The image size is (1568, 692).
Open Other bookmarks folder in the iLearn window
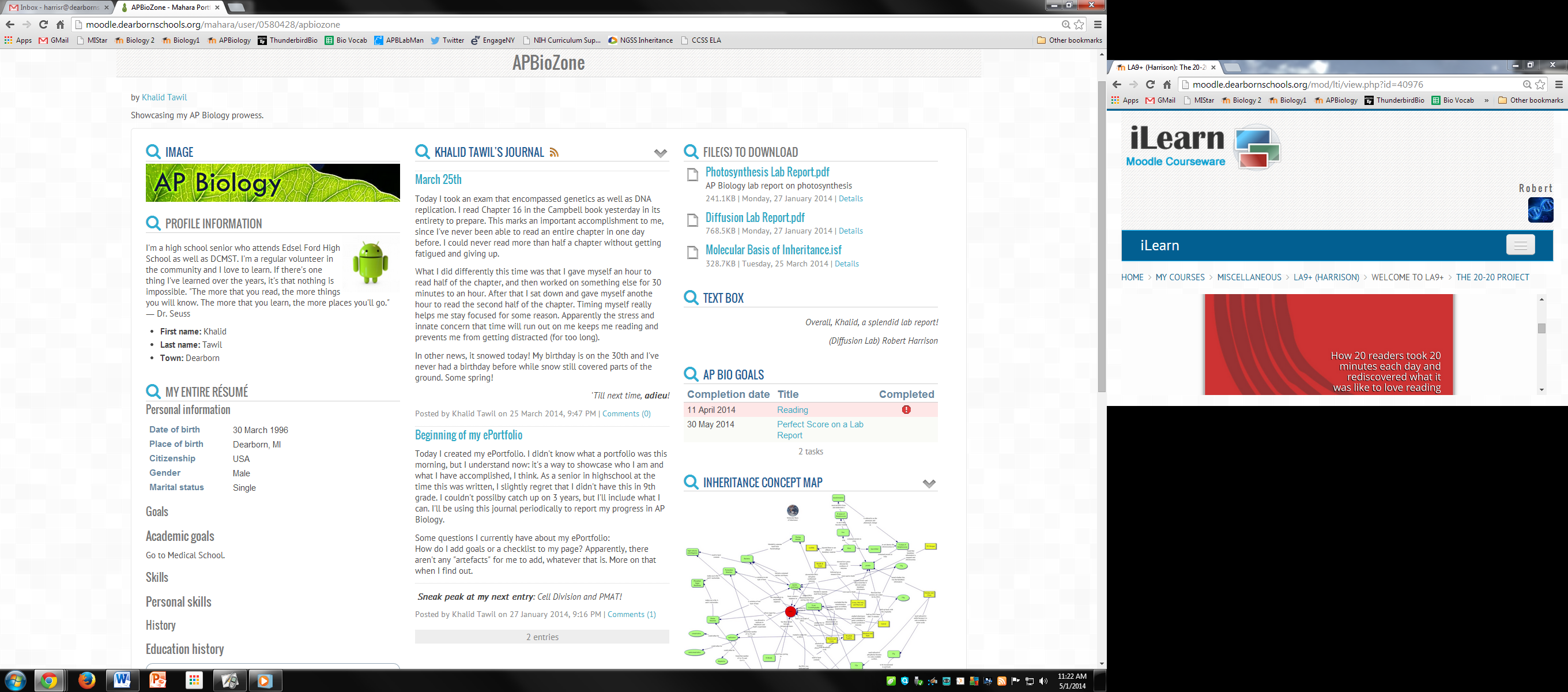[x=1531, y=100]
